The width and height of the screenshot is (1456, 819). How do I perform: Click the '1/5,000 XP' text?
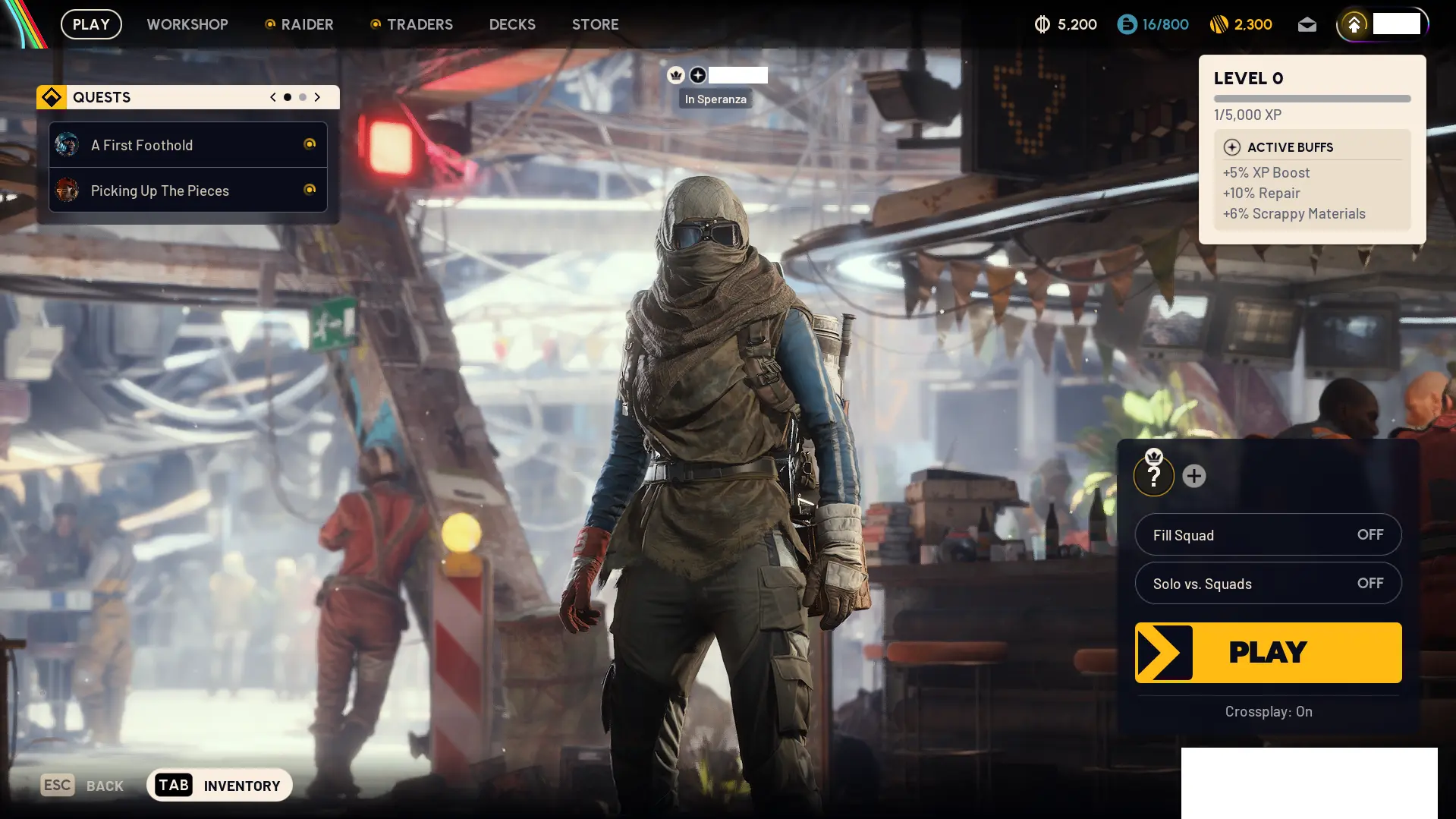(x=1247, y=115)
